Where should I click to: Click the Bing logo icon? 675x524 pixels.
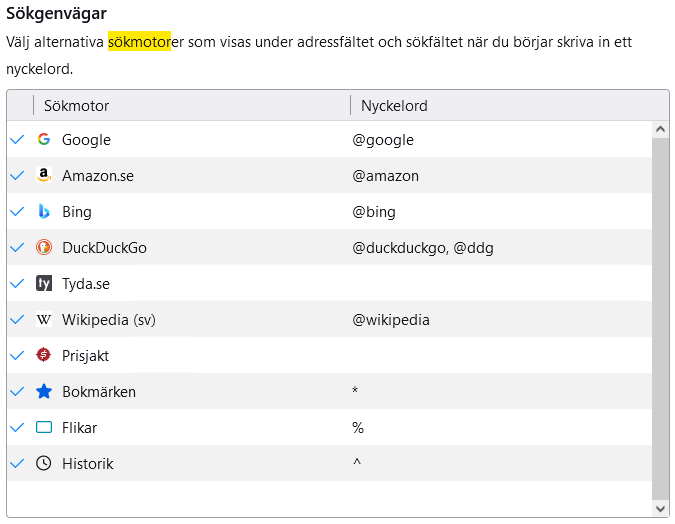[43, 212]
